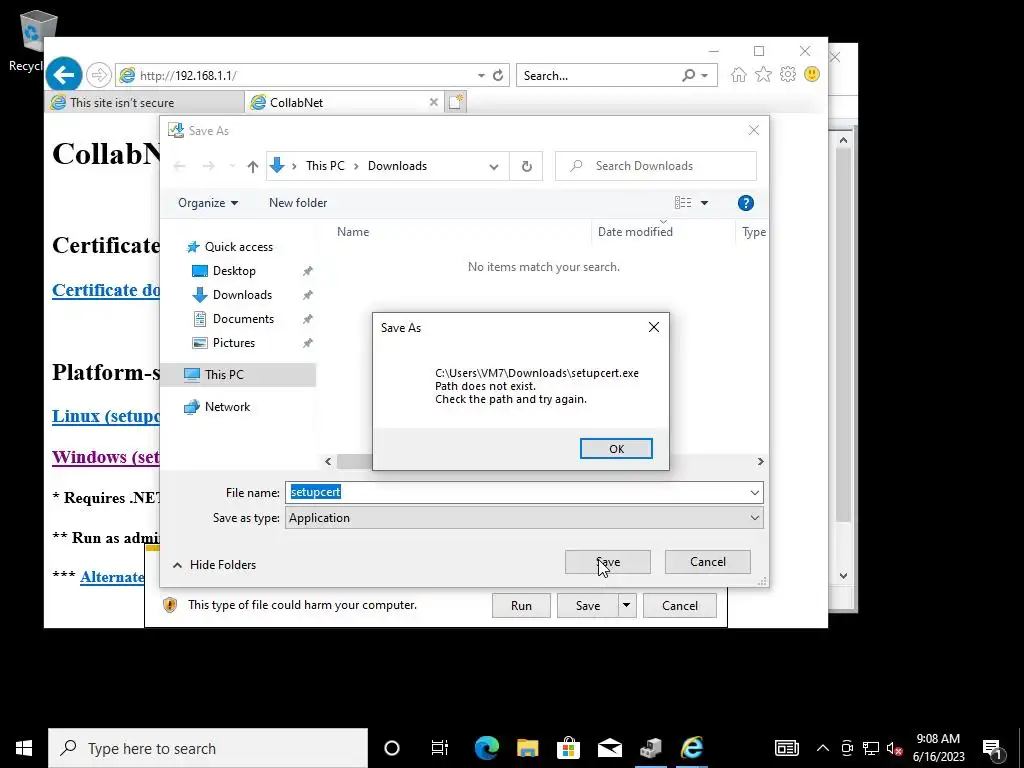This screenshot has width=1024, height=768.
Task: Click Run in the download bar
Action: (521, 605)
